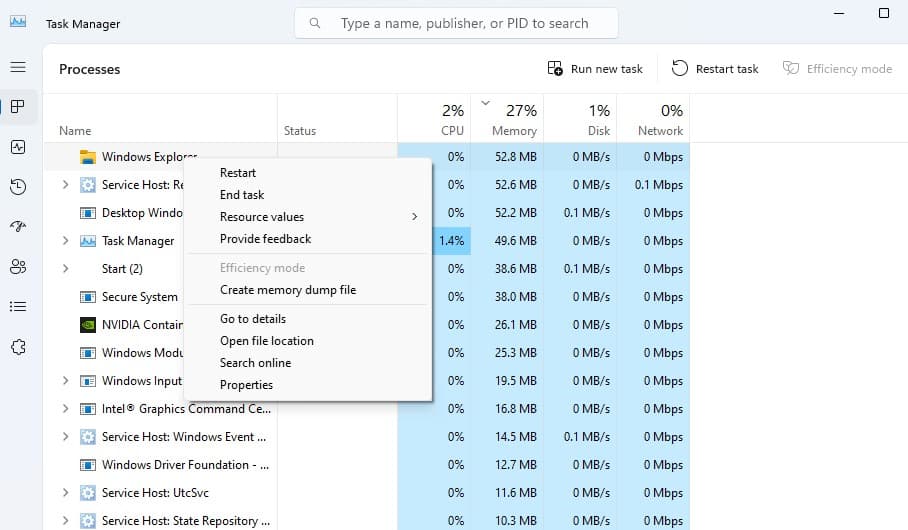Screen dimensions: 908x530
Task: Open the Performance sidebar icon
Action: pos(17,147)
